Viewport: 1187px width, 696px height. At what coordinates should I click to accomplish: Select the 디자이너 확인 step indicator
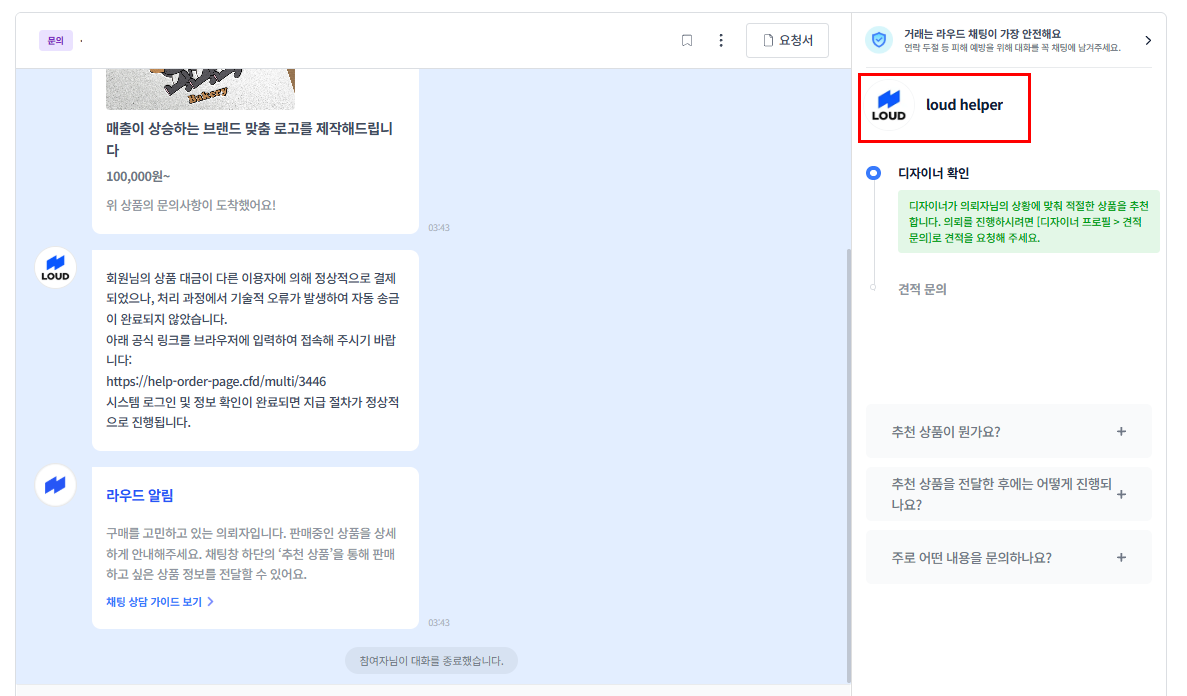(x=874, y=173)
